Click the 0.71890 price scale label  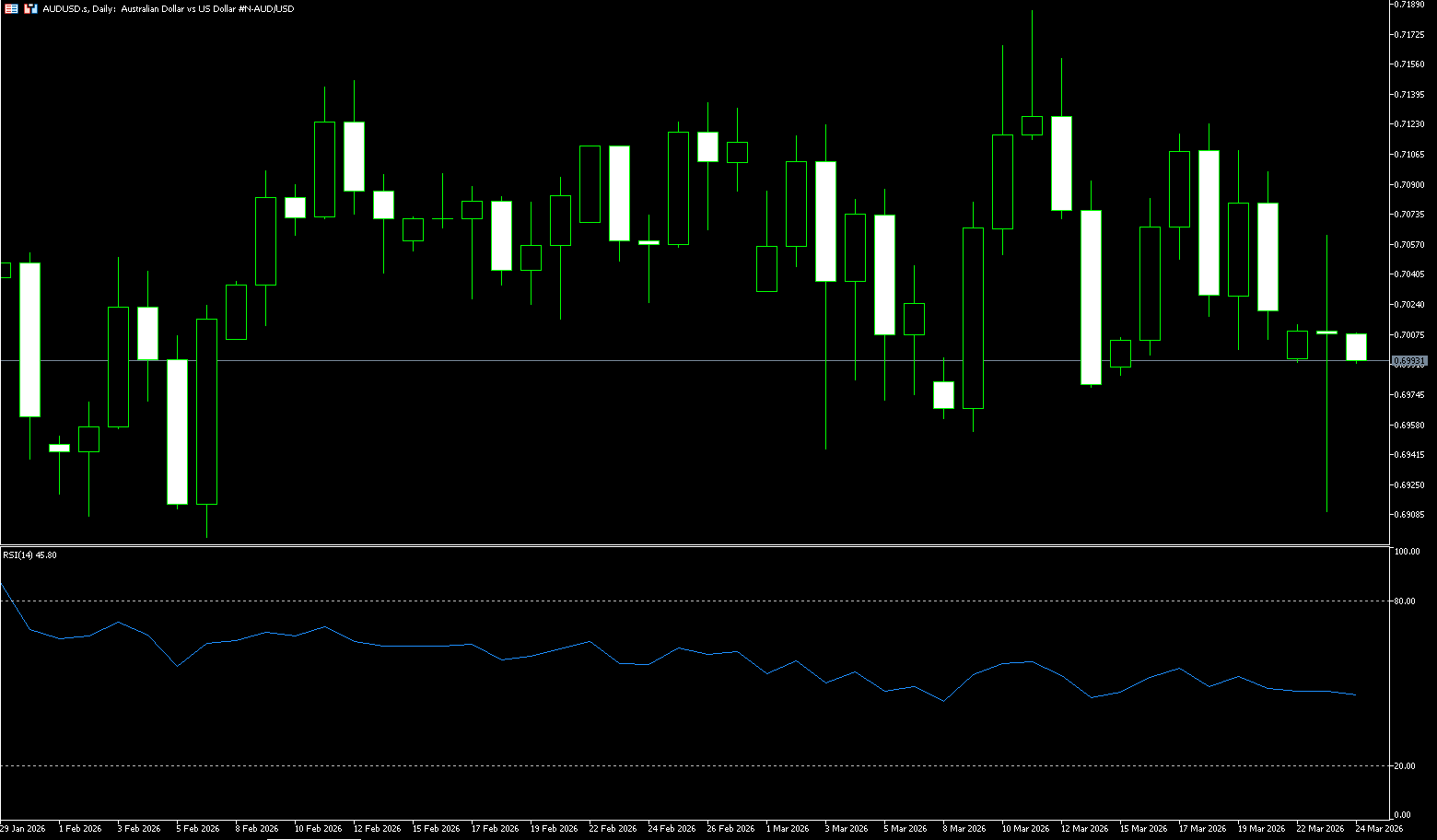point(1410,5)
